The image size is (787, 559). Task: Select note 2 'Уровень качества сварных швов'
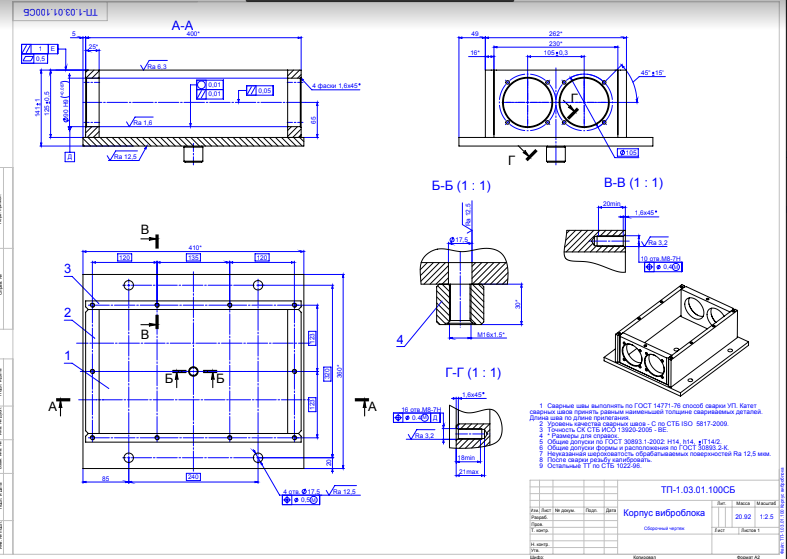pyautogui.click(x=634, y=424)
